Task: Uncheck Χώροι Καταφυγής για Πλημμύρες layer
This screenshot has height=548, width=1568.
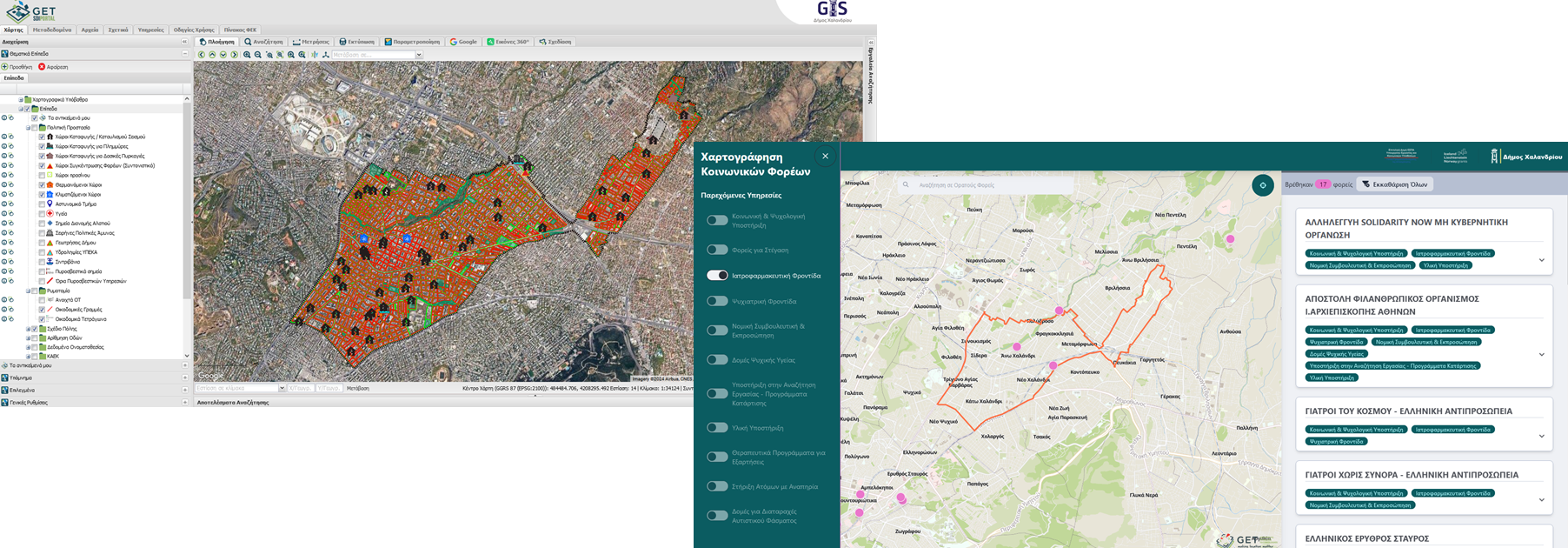Action: click(x=42, y=147)
